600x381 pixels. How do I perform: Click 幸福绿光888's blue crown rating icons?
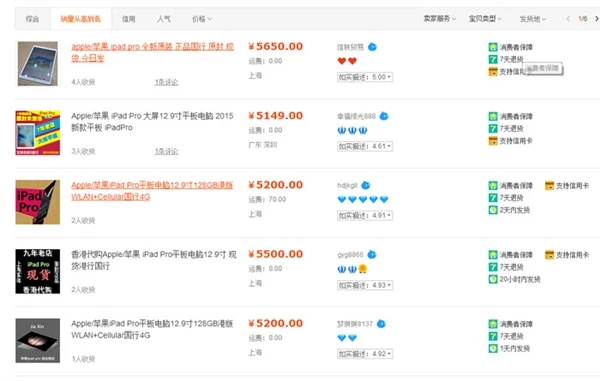[x=352, y=130]
